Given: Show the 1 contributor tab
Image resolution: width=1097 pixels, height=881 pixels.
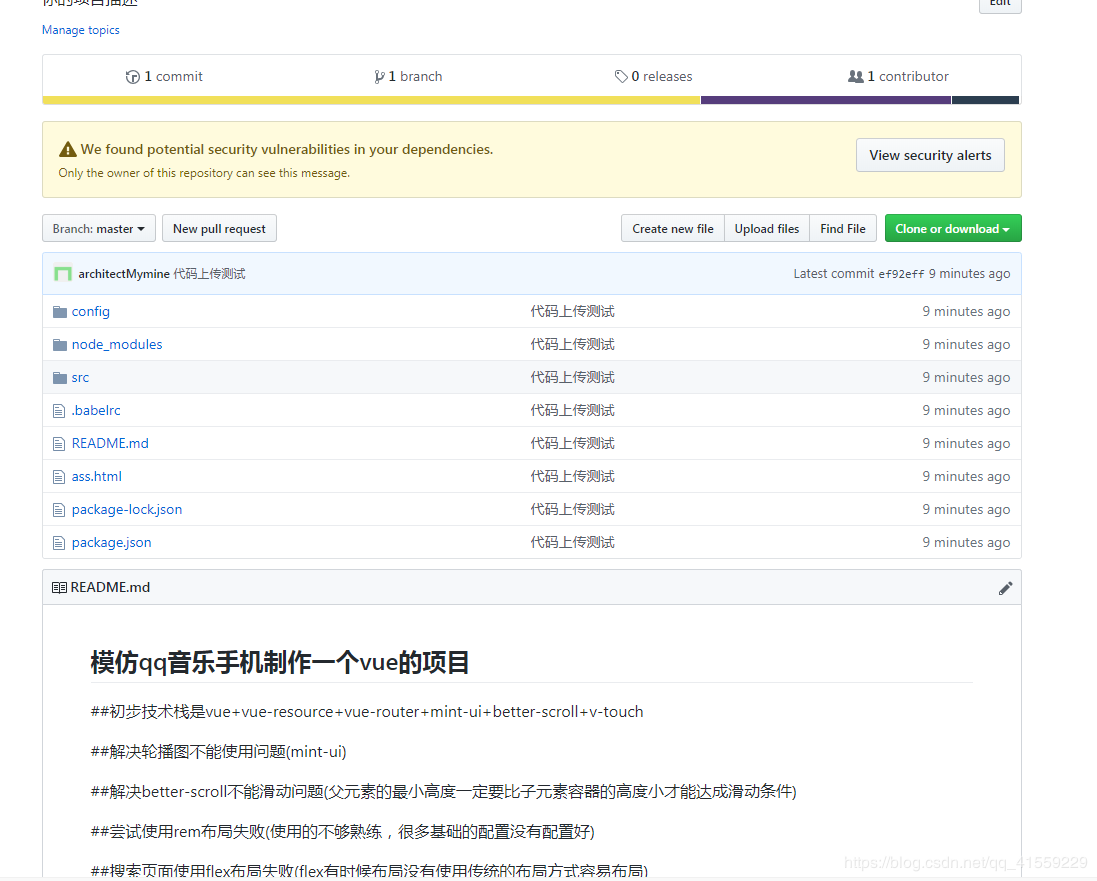Looking at the screenshot, I should (x=898, y=77).
